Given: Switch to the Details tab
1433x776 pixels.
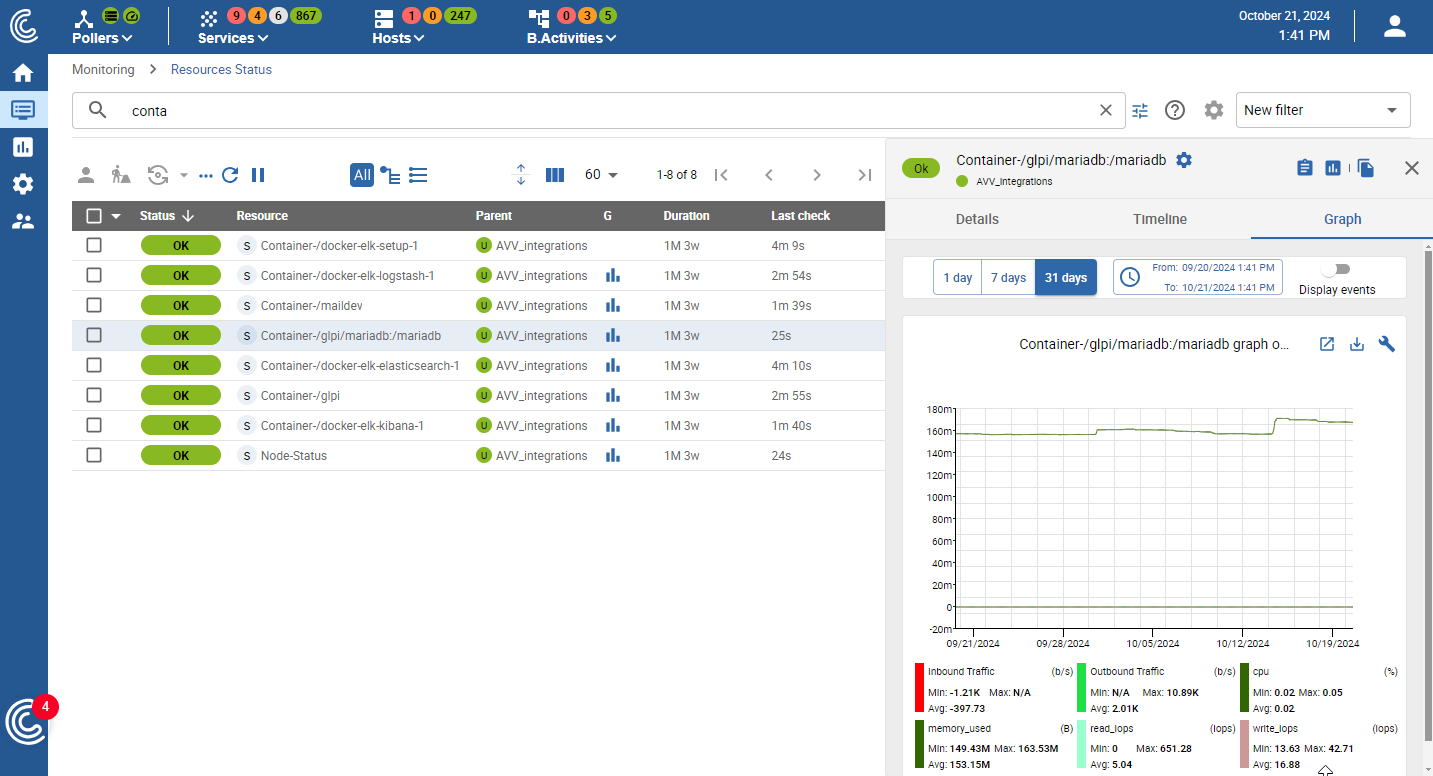Looking at the screenshot, I should pyautogui.click(x=977, y=219).
